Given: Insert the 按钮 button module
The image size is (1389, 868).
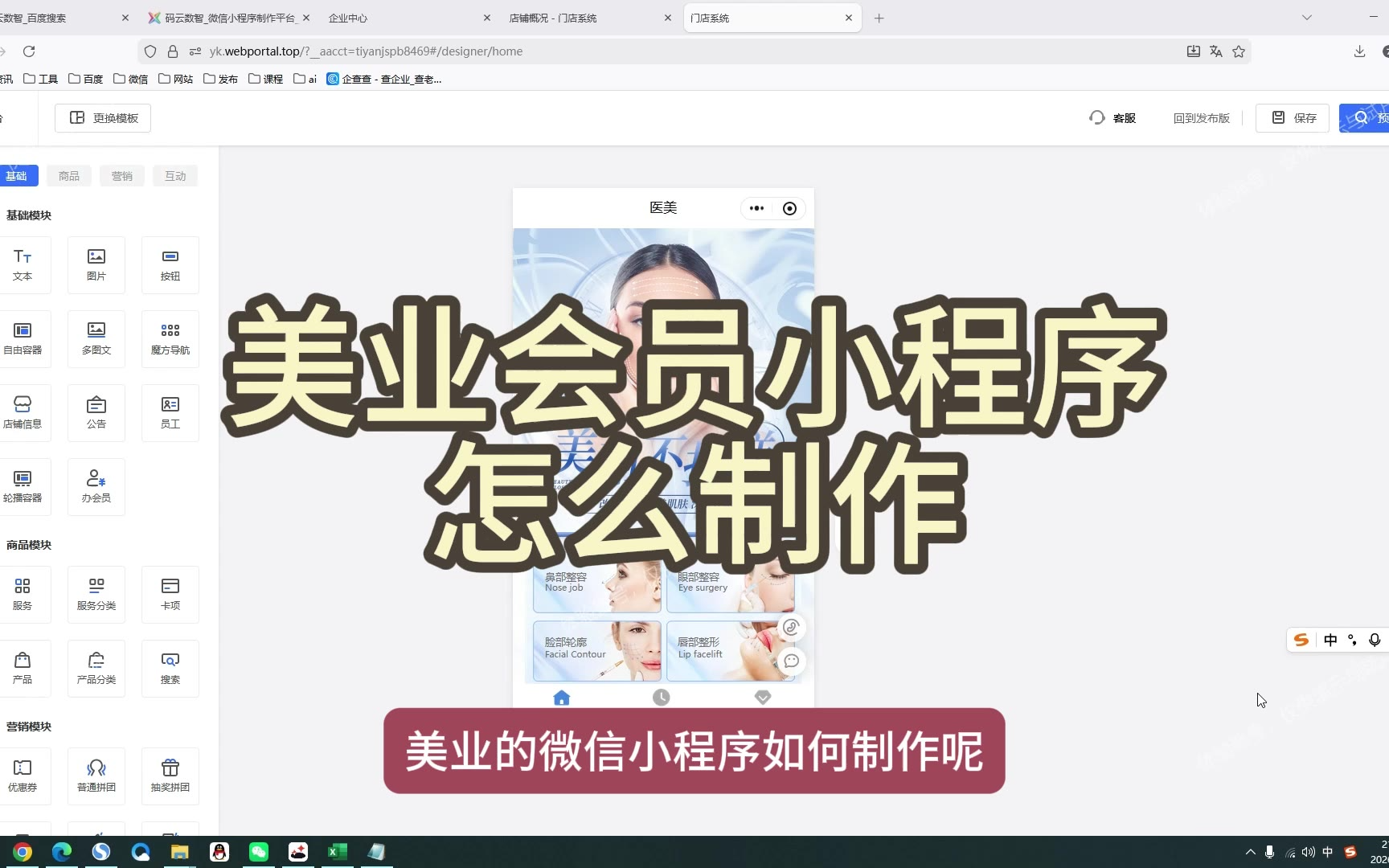Looking at the screenshot, I should [170, 264].
